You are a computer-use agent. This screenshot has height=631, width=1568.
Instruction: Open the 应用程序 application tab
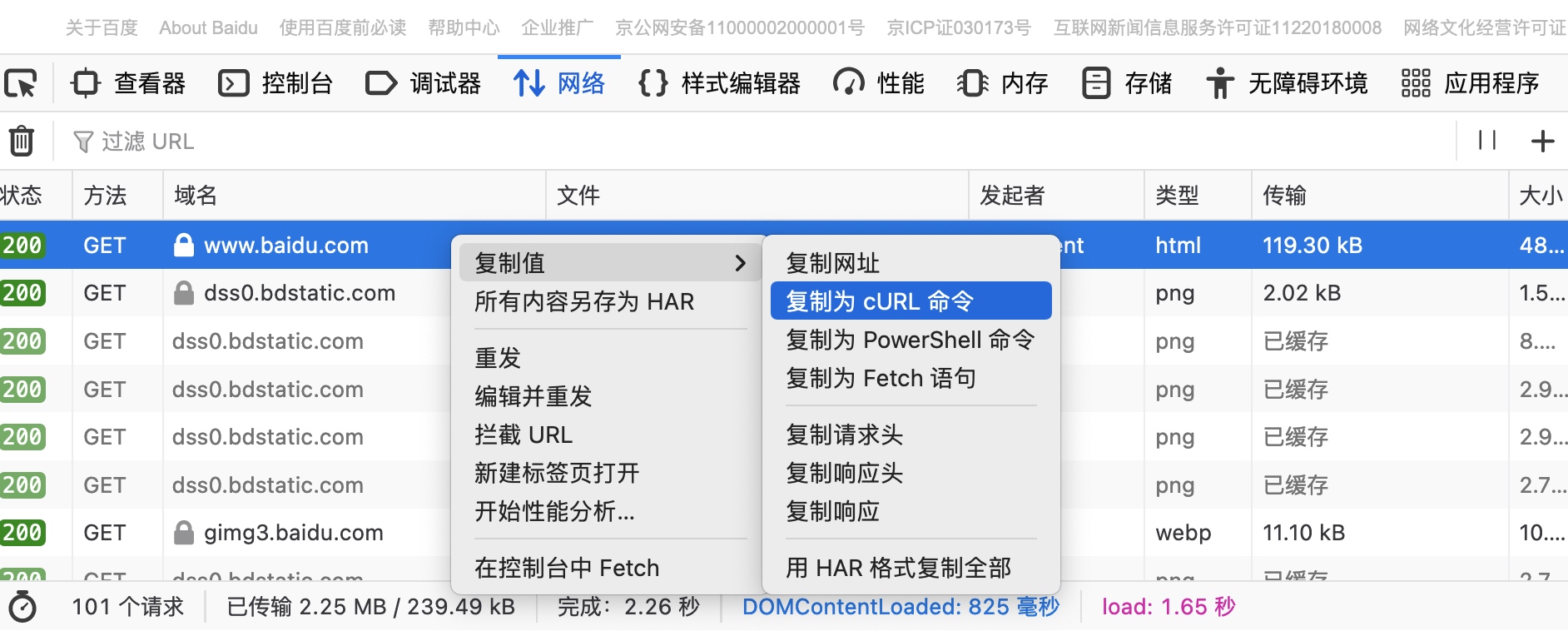point(1471,83)
